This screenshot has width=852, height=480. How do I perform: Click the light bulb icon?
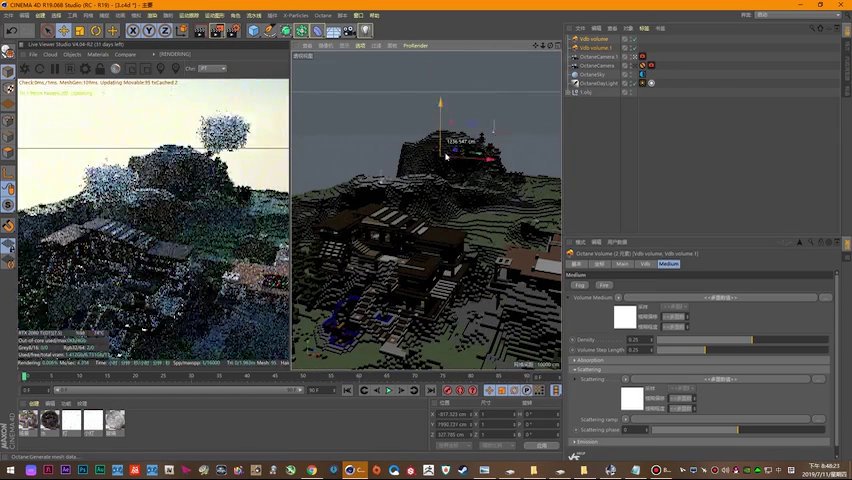[366, 31]
